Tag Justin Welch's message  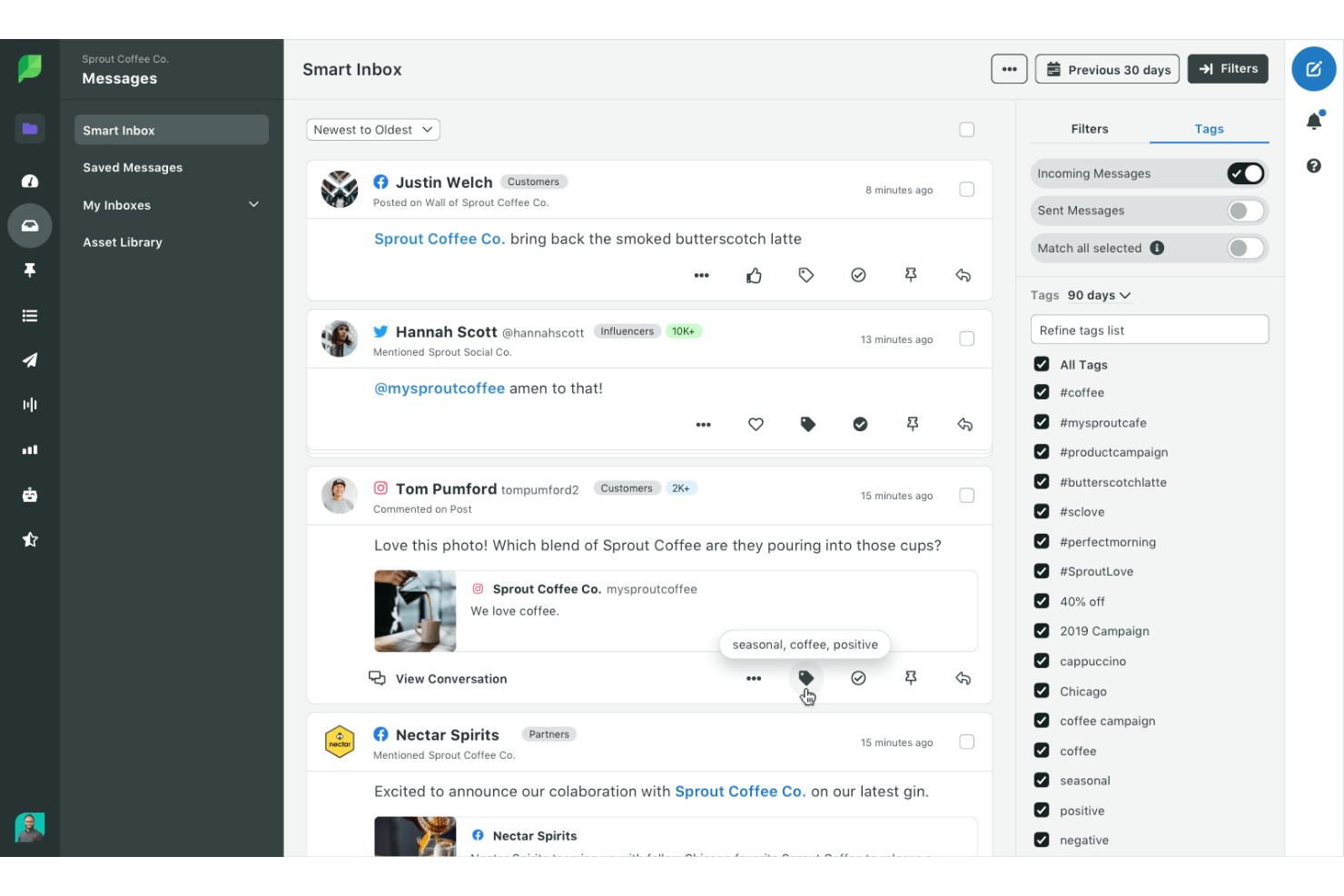[x=805, y=275]
